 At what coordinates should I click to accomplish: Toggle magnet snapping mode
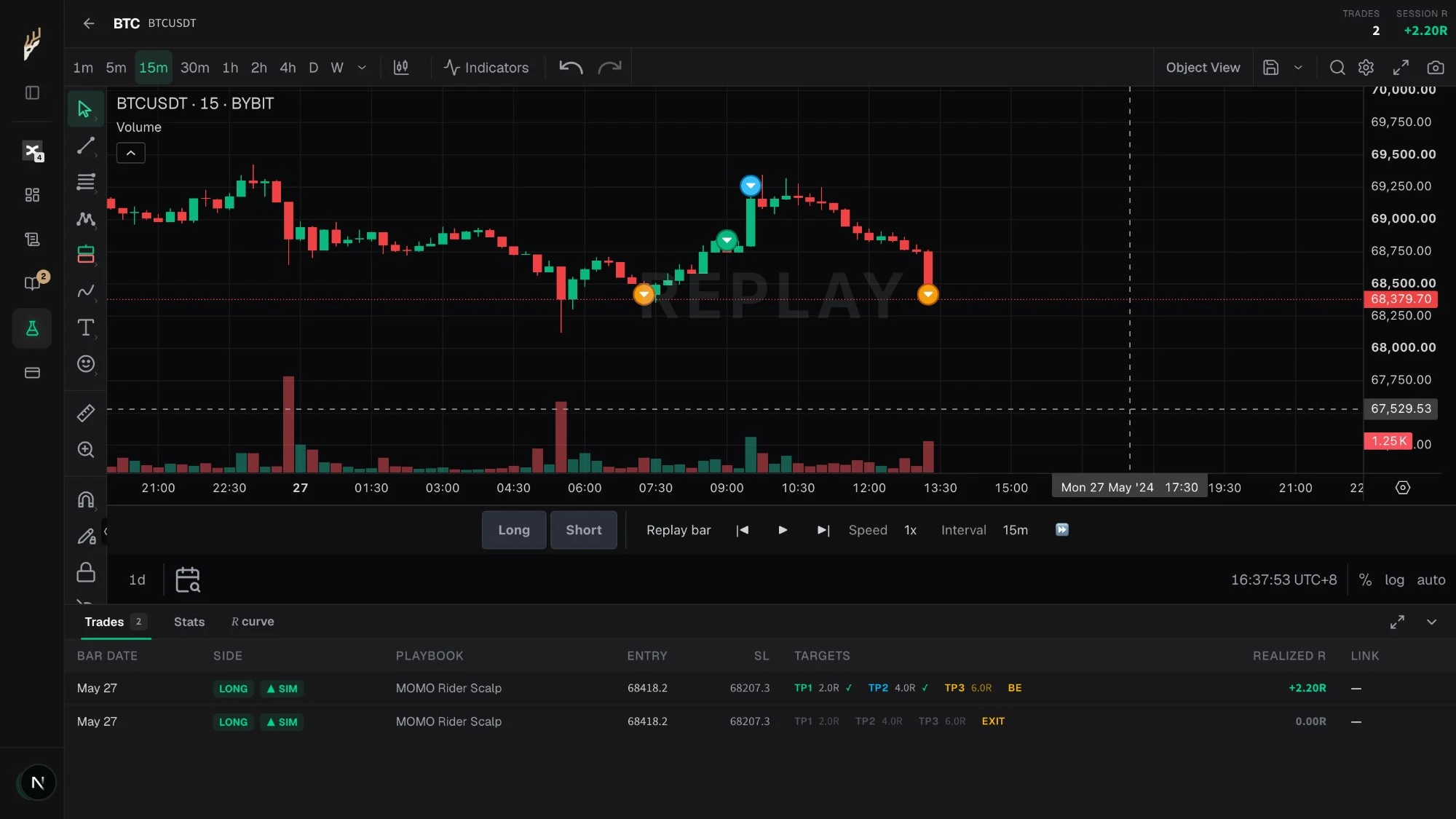tap(85, 499)
